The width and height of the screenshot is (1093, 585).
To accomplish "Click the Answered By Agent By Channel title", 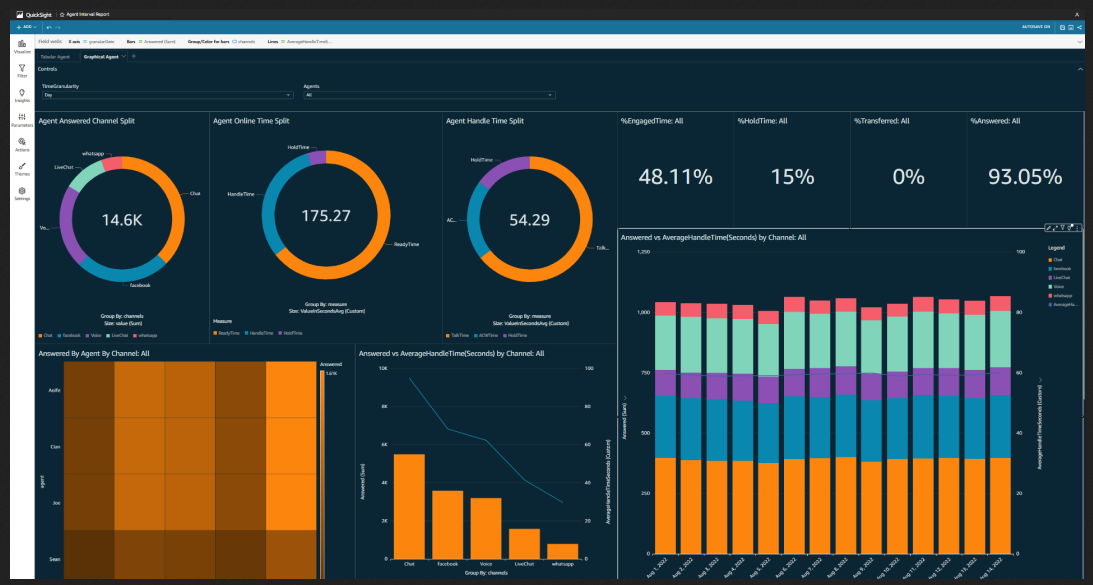I will point(94,354).
